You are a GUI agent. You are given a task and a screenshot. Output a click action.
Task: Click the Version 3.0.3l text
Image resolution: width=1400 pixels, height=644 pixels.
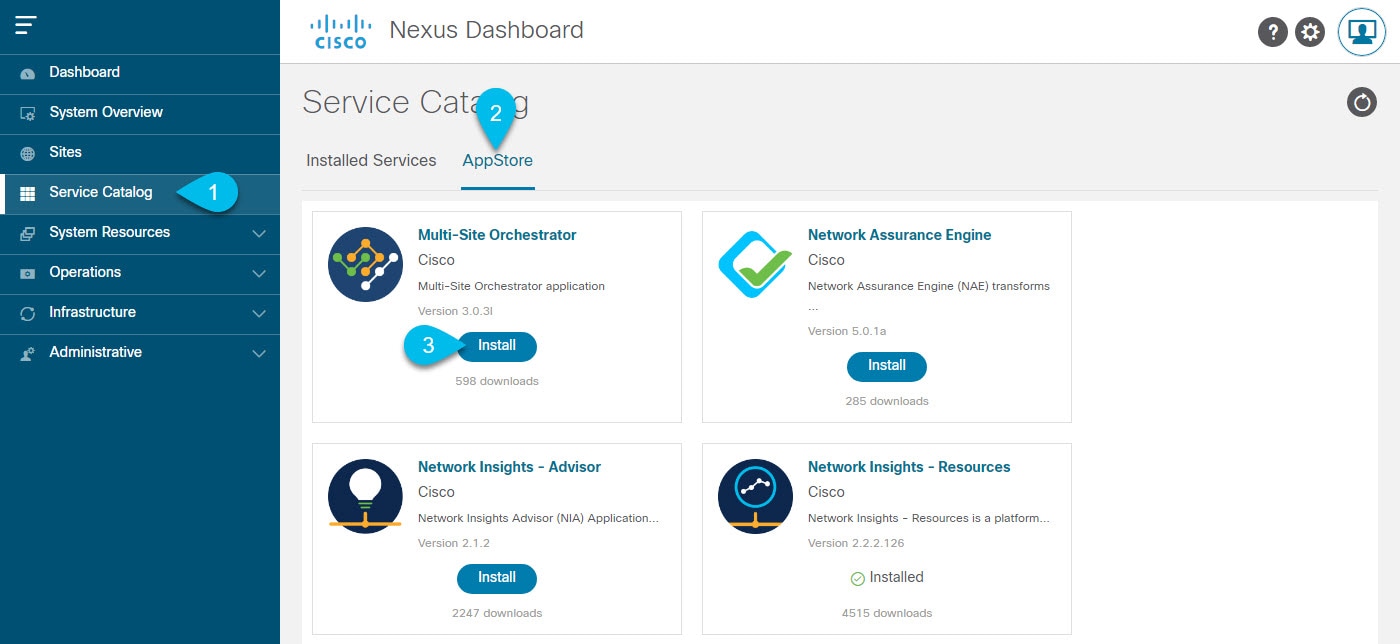click(x=453, y=311)
